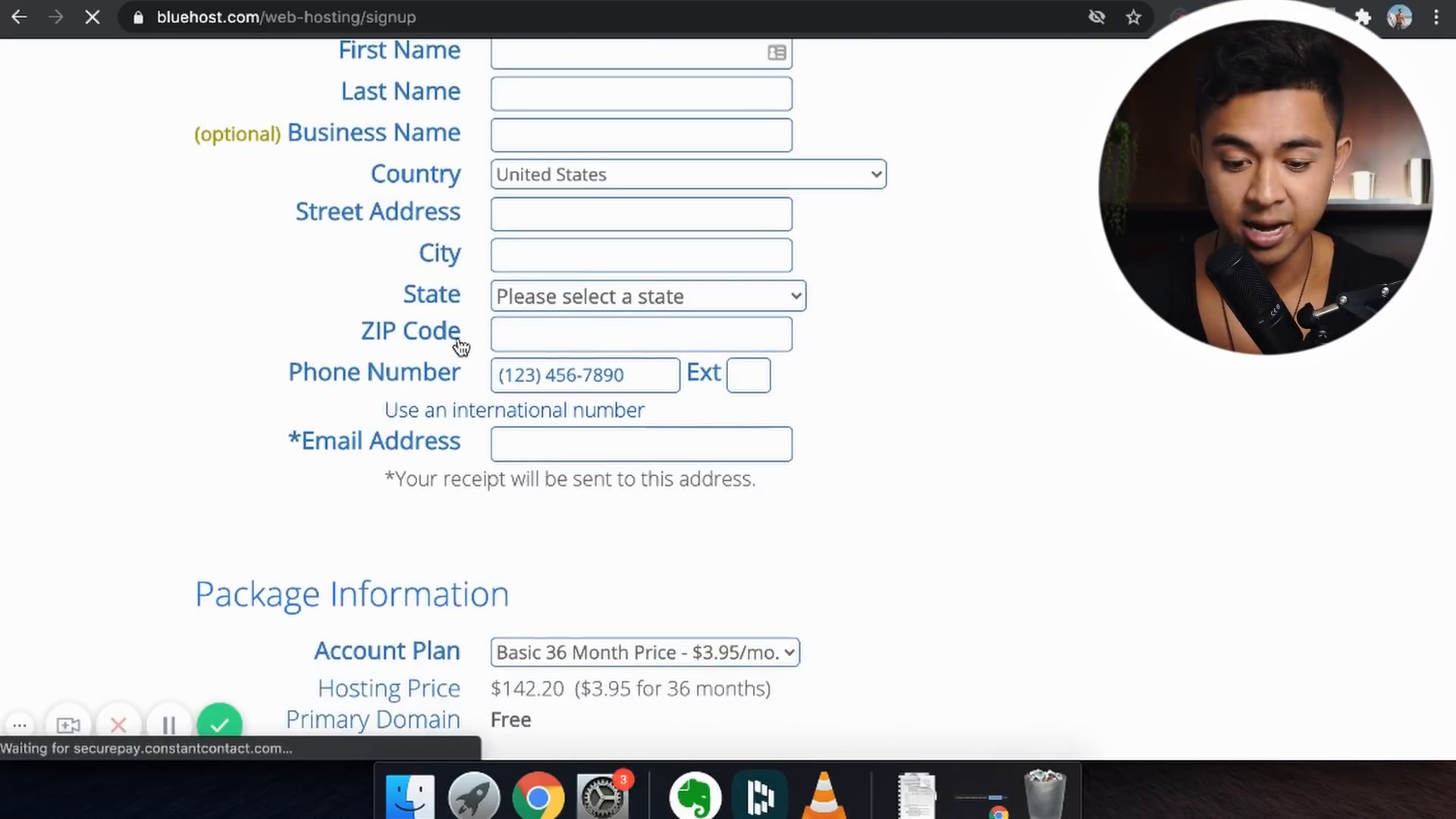Click the crossed-out eye icon in address bar
Viewport: 1456px width, 819px height.
click(1097, 17)
